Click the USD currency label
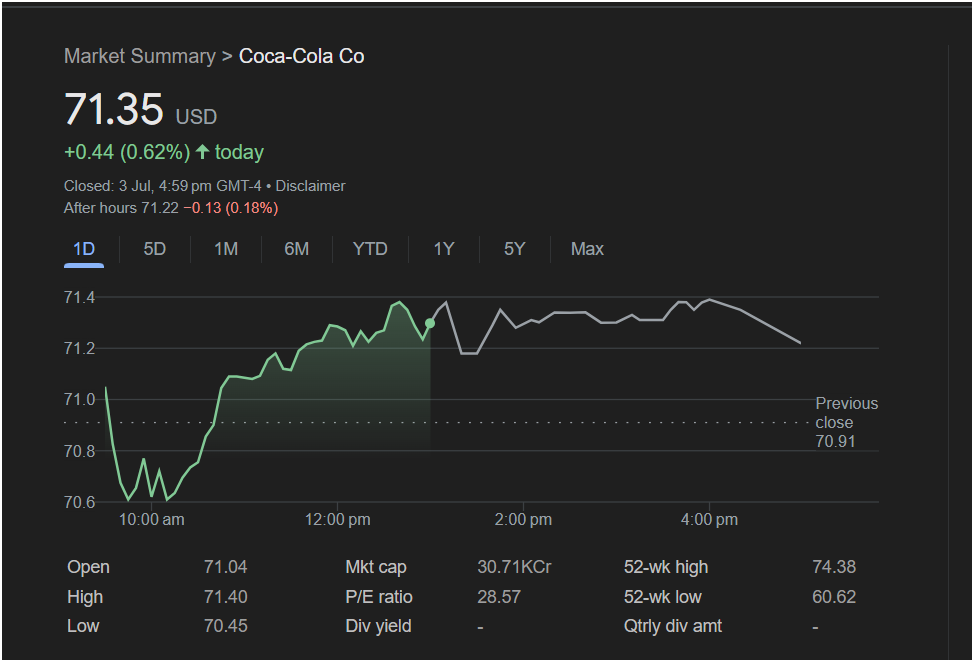Screen dimensions: 974x662 tap(196, 117)
